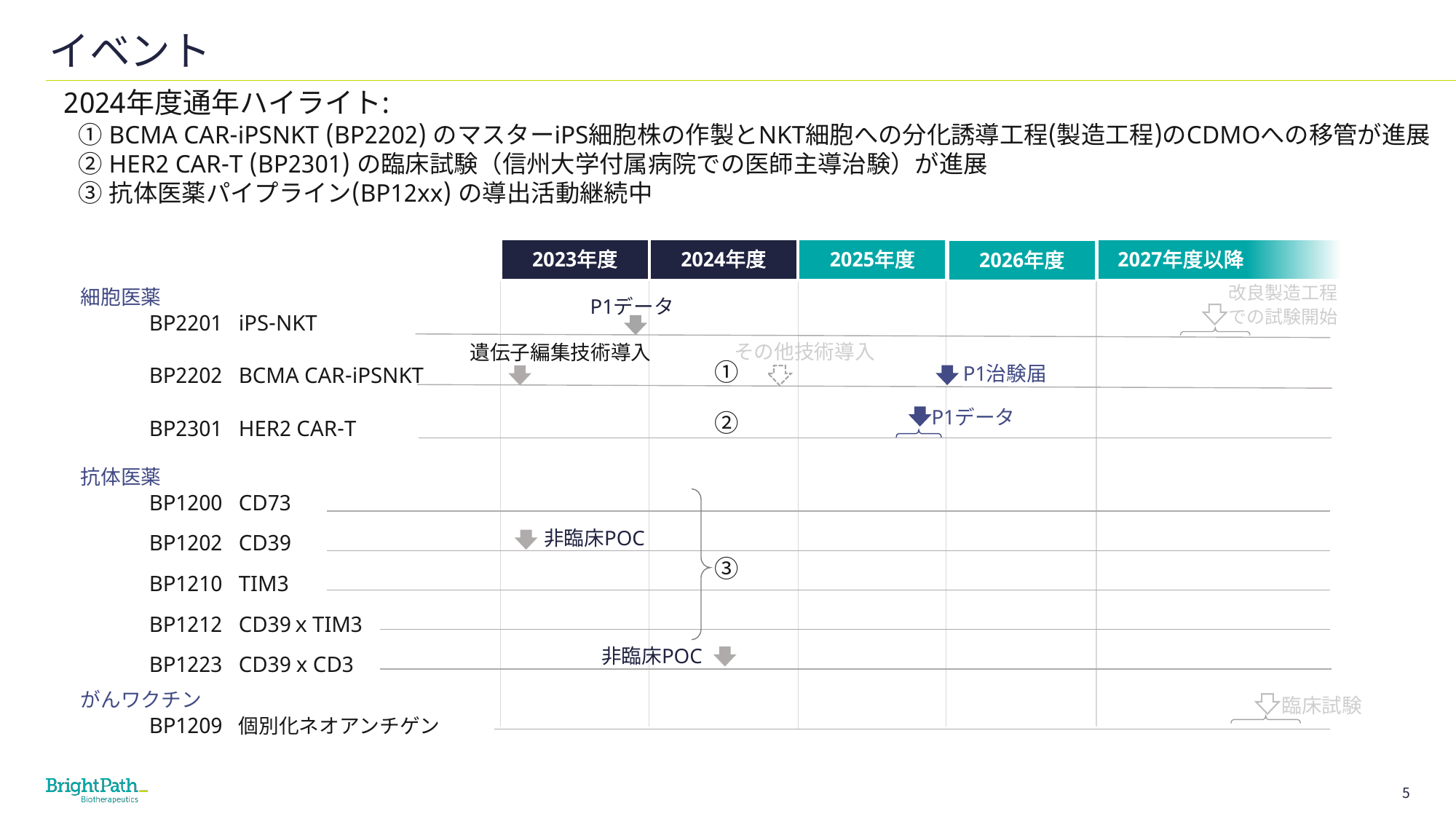Click the outlined arrow beside 臨床試験
Screen dimensions: 1456x819
[1267, 705]
